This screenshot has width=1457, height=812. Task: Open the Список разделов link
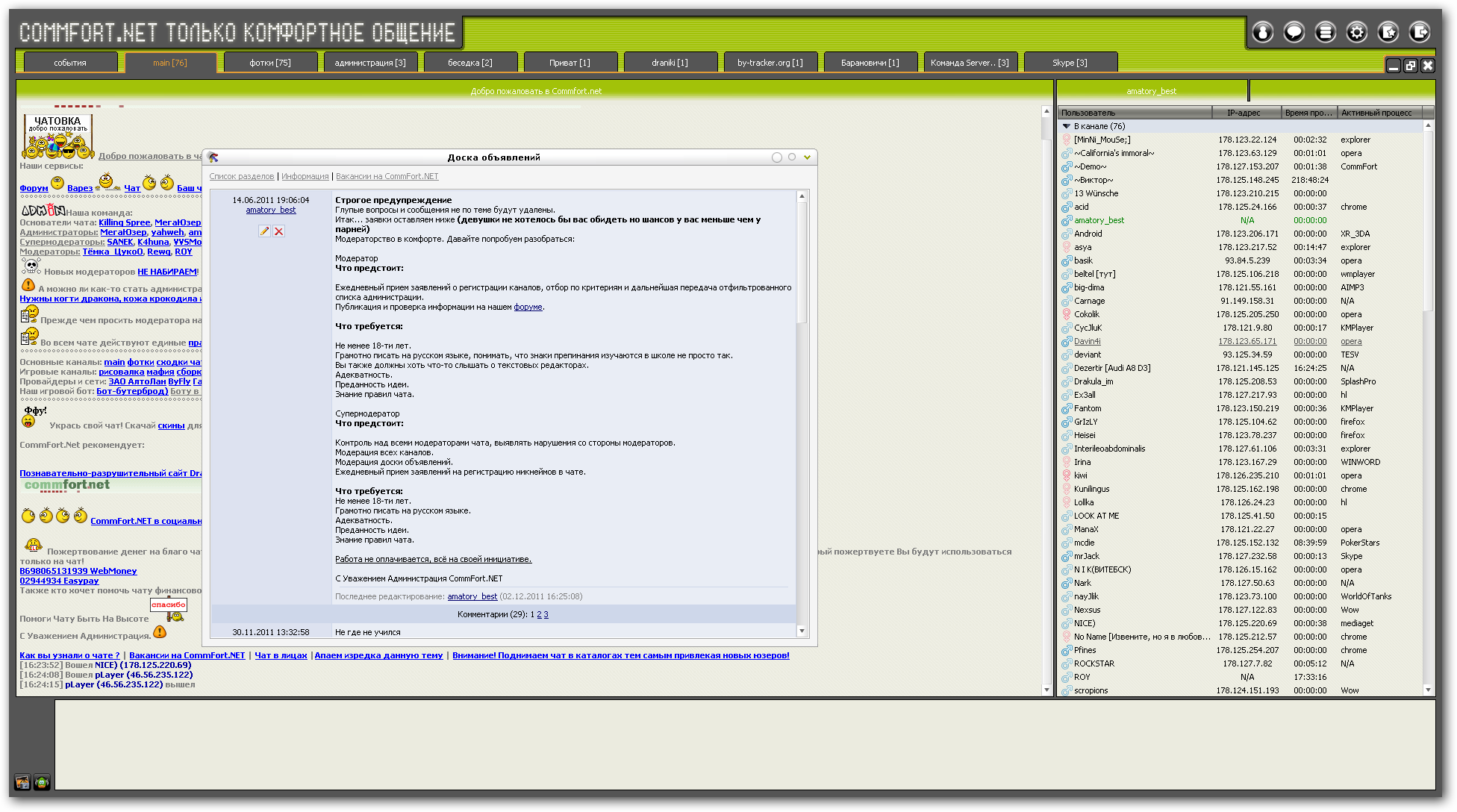coord(242,176)
